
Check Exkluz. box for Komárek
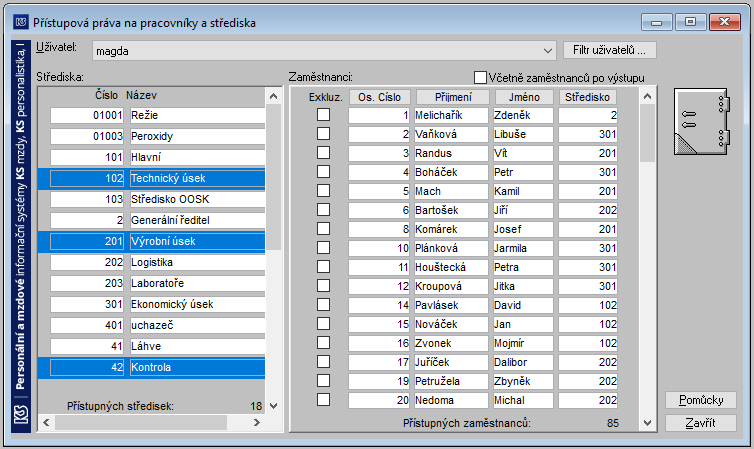[324, 228]
